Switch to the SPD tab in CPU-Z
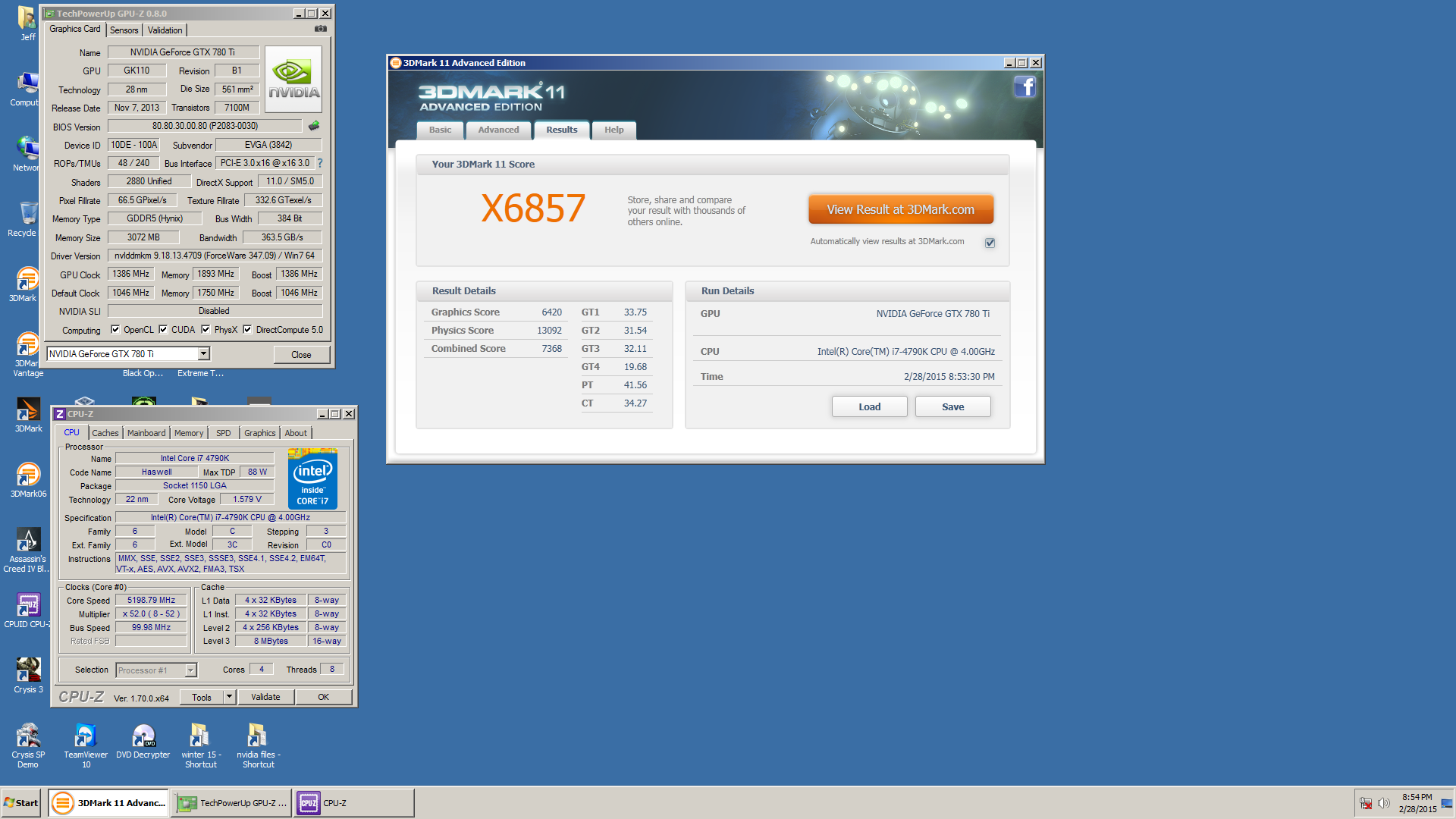Viewport: 1456px width, 819px height. pos(223,433)
